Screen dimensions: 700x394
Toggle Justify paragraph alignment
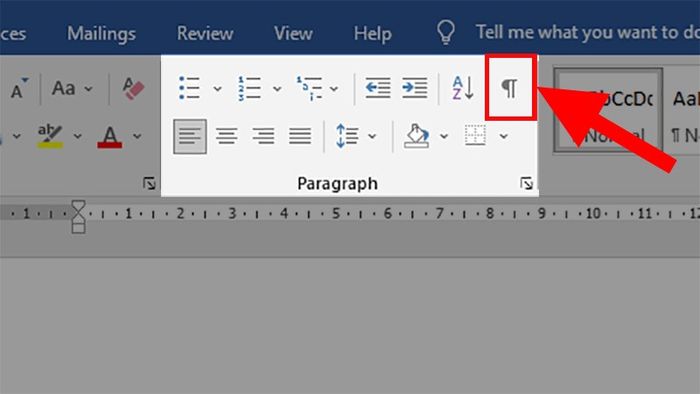300,136
